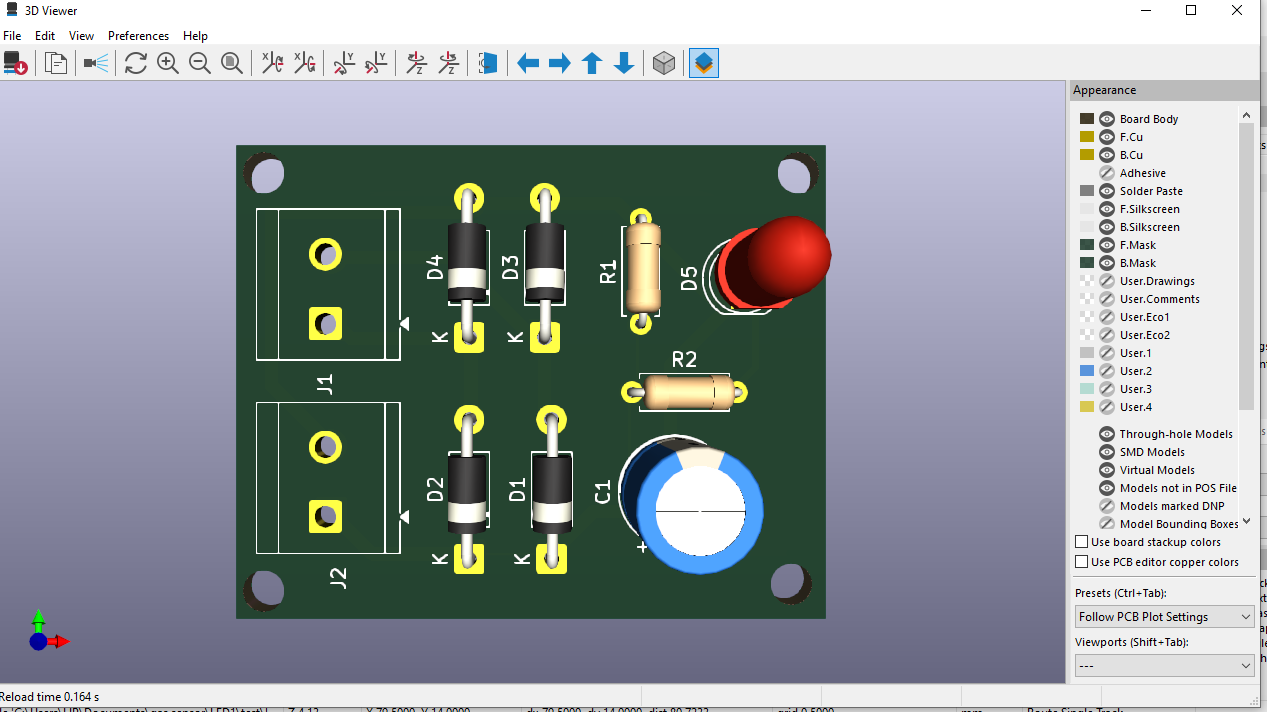Viewport: 1267px width, 712px height.
Task: Render current view using raytracing
Action: [x=96, y=64]
